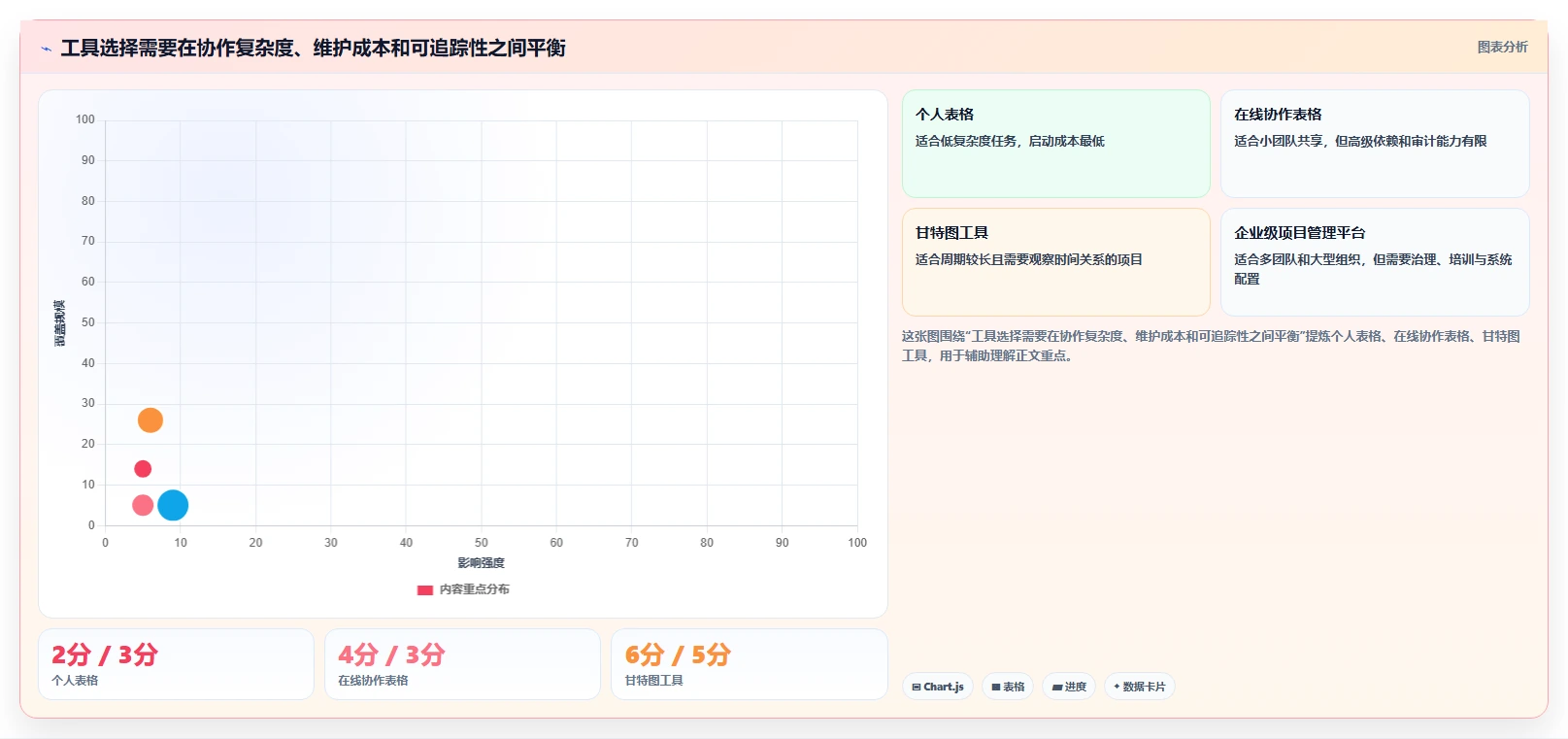Click the summary paragraph starting 这张图围绕
1568x739 pixels.
[1211, 346]
